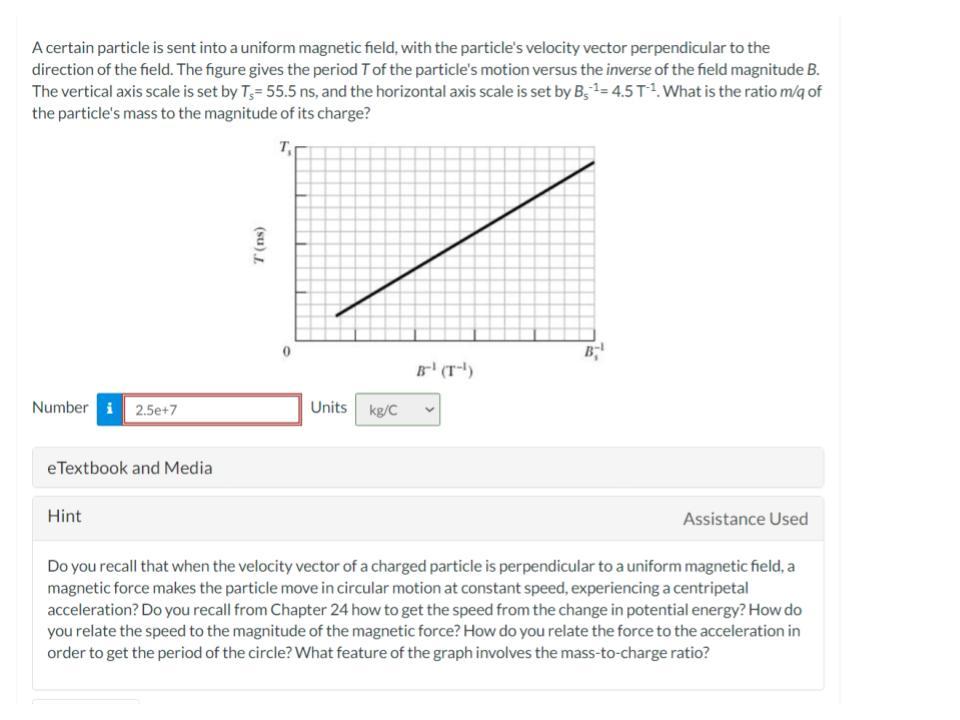Click the blue info icon beside Number field
The height and width of the screenshot is (720, 960).
click(109, 407)
